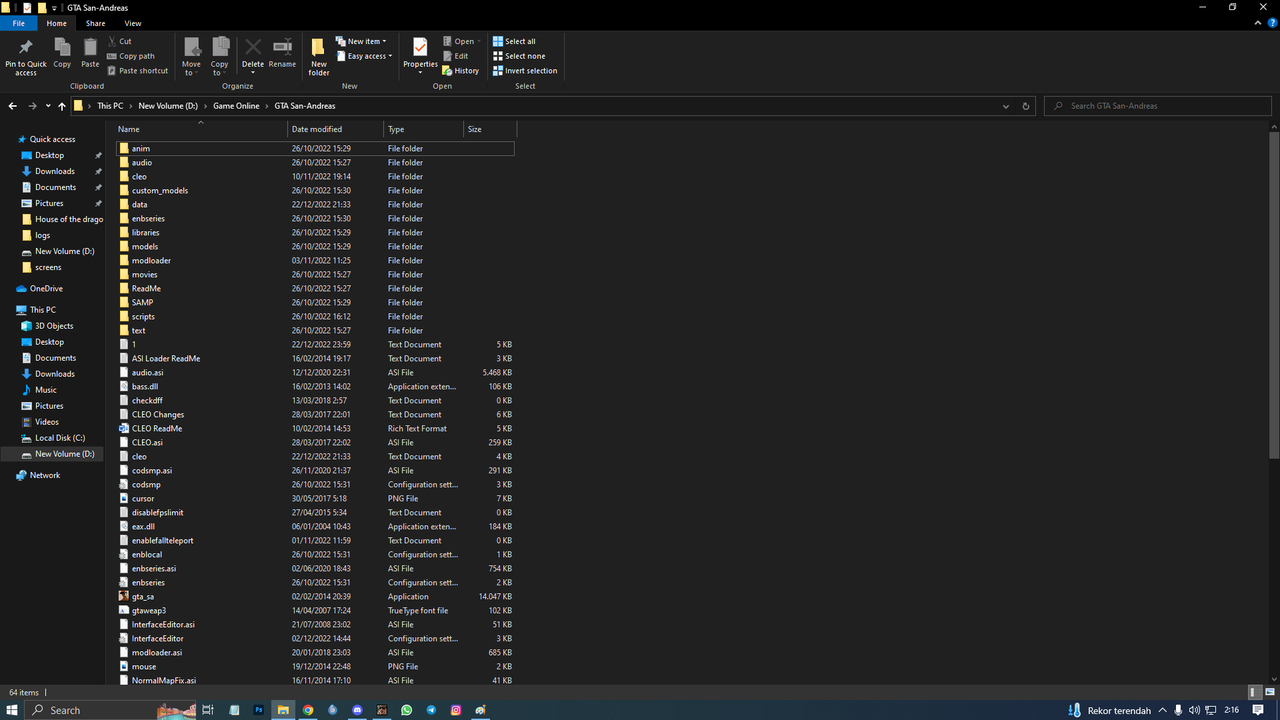The width and height of the screenshot is (1280, 720).
Task: Cut the selected item with the scissors button
Action: coord(119,41)
